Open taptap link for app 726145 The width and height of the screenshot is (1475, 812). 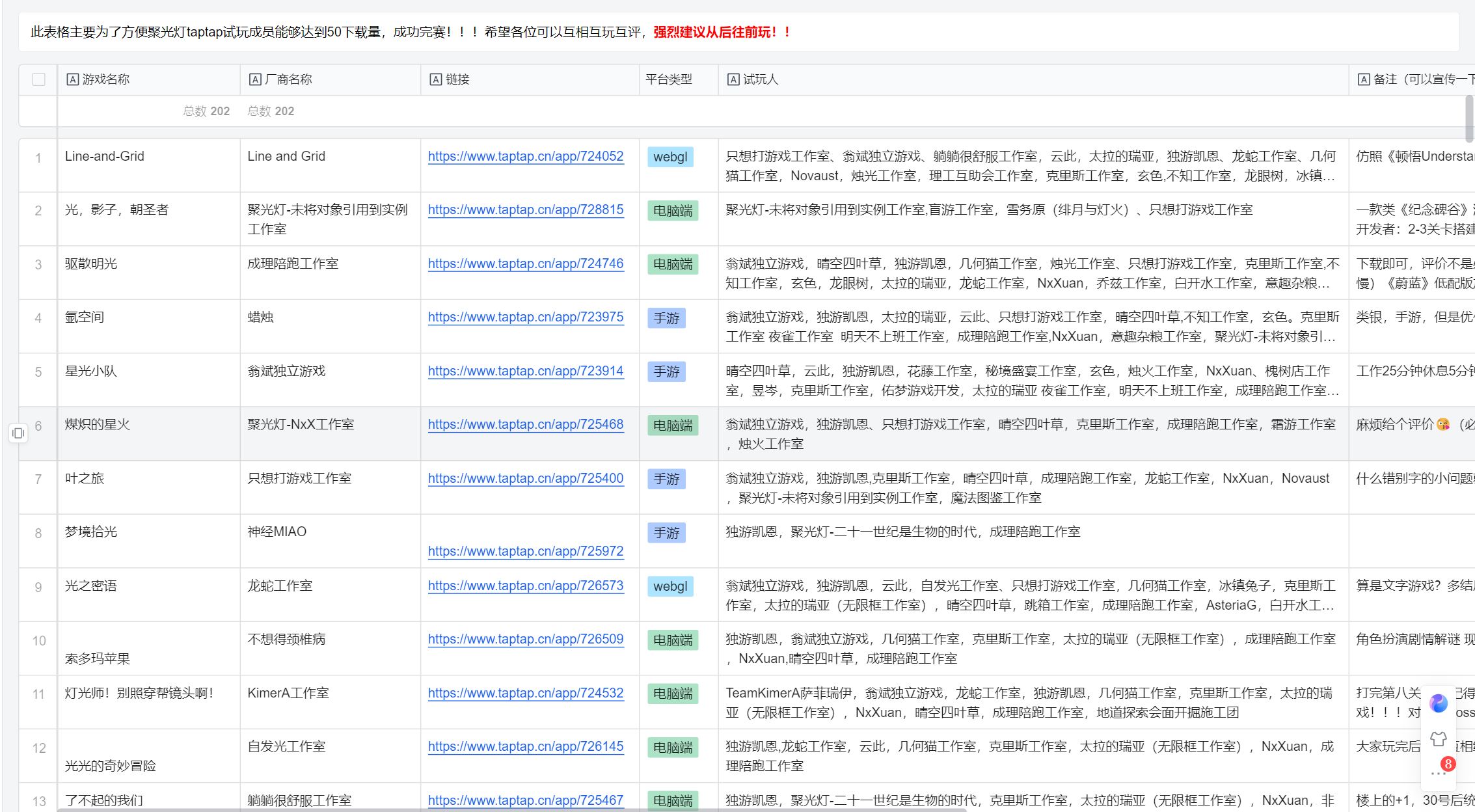click(x=526, y=746)
